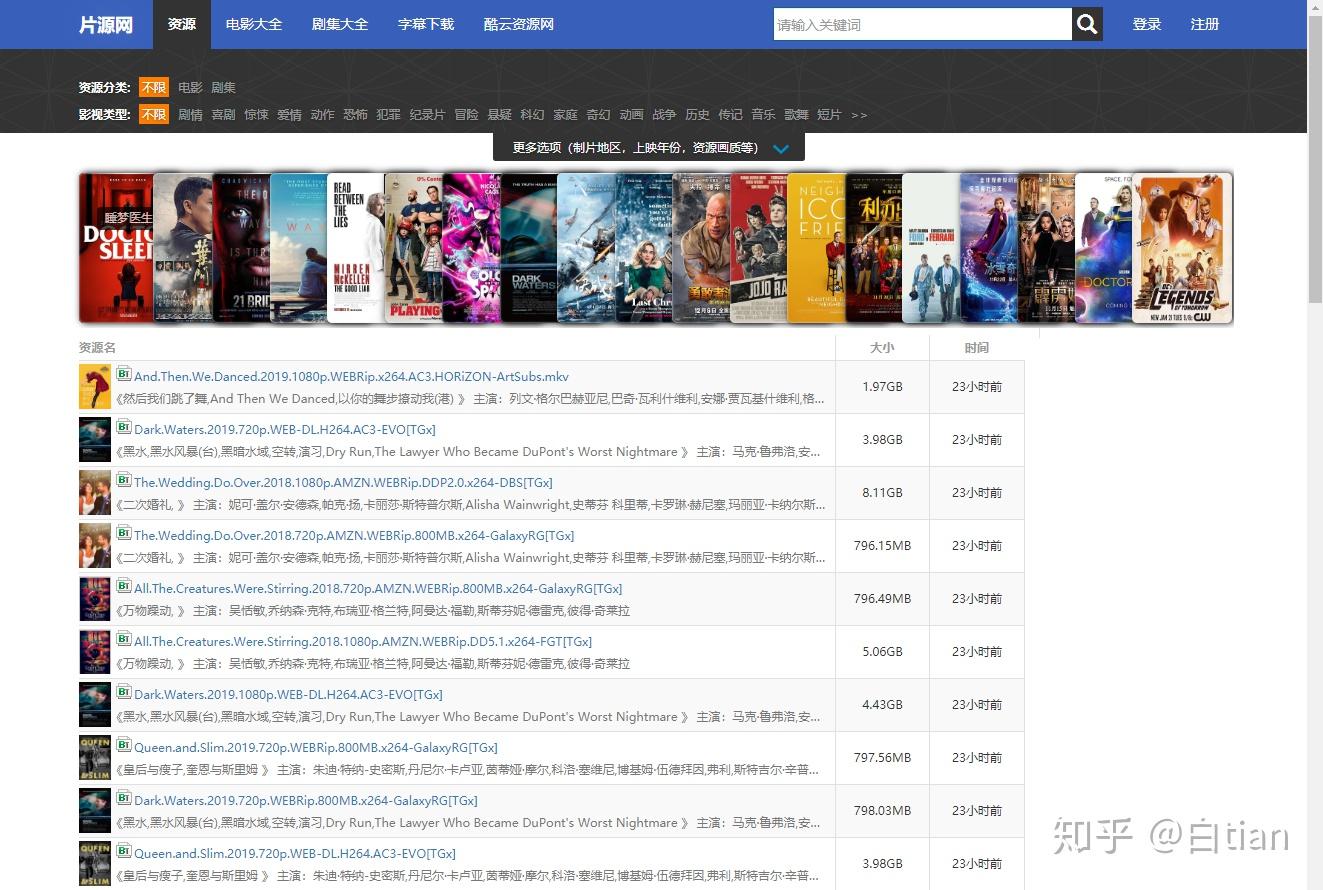Click BT icon beside All.The.Creatures.Were.Stirring 1080p file

pyautogui.click(x=124, y=640)
